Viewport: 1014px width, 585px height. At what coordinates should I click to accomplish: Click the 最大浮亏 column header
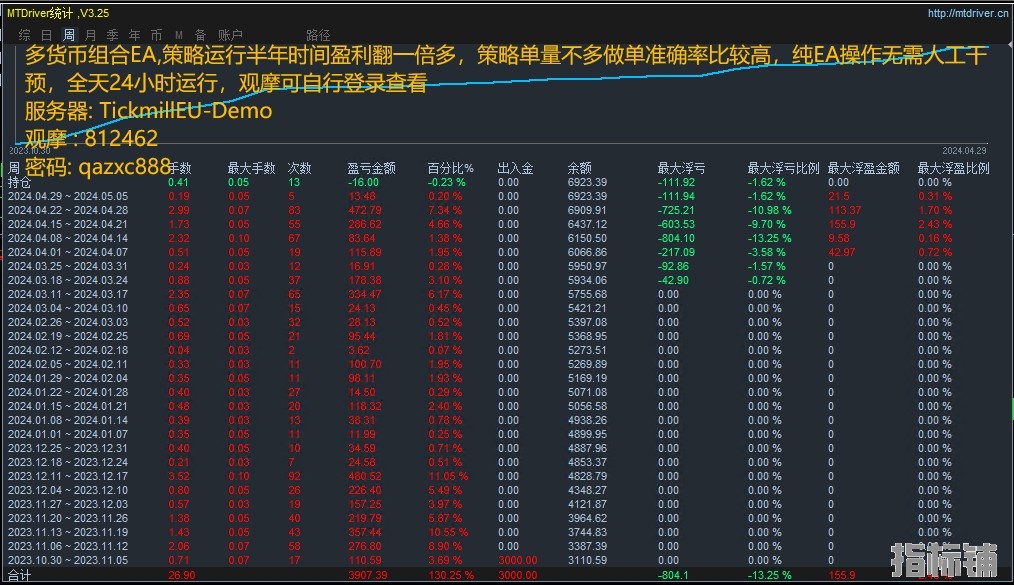[682, 168]
